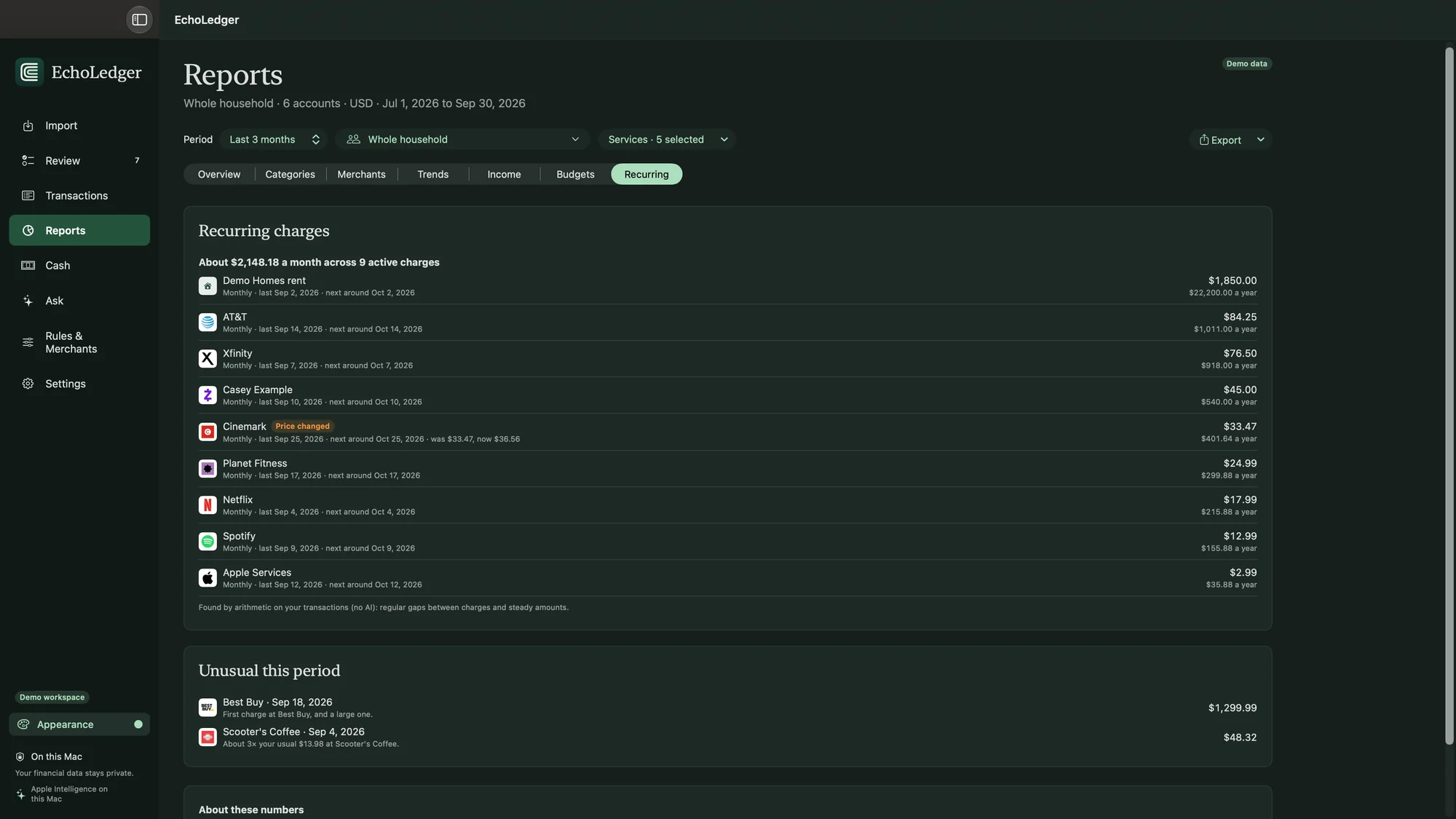Open Rules & Merchants
The width and height of the screenshot is (1456, 819).
[x=79, y=342]
